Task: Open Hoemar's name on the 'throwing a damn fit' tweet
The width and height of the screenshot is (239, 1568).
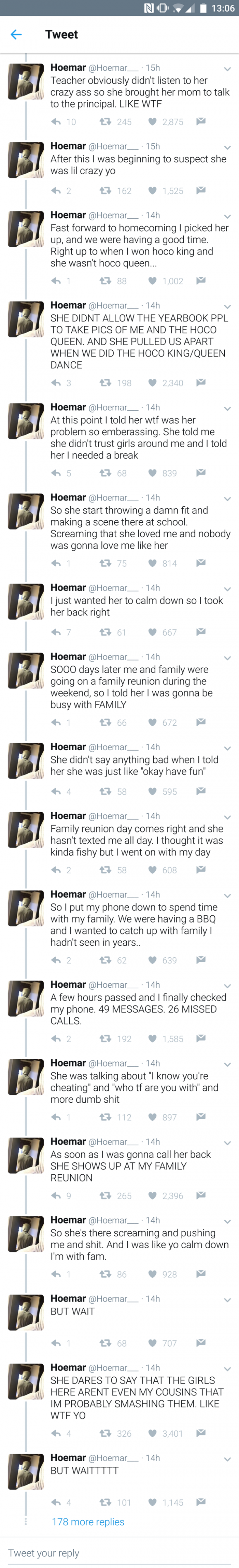Action: tap(68, 497)
